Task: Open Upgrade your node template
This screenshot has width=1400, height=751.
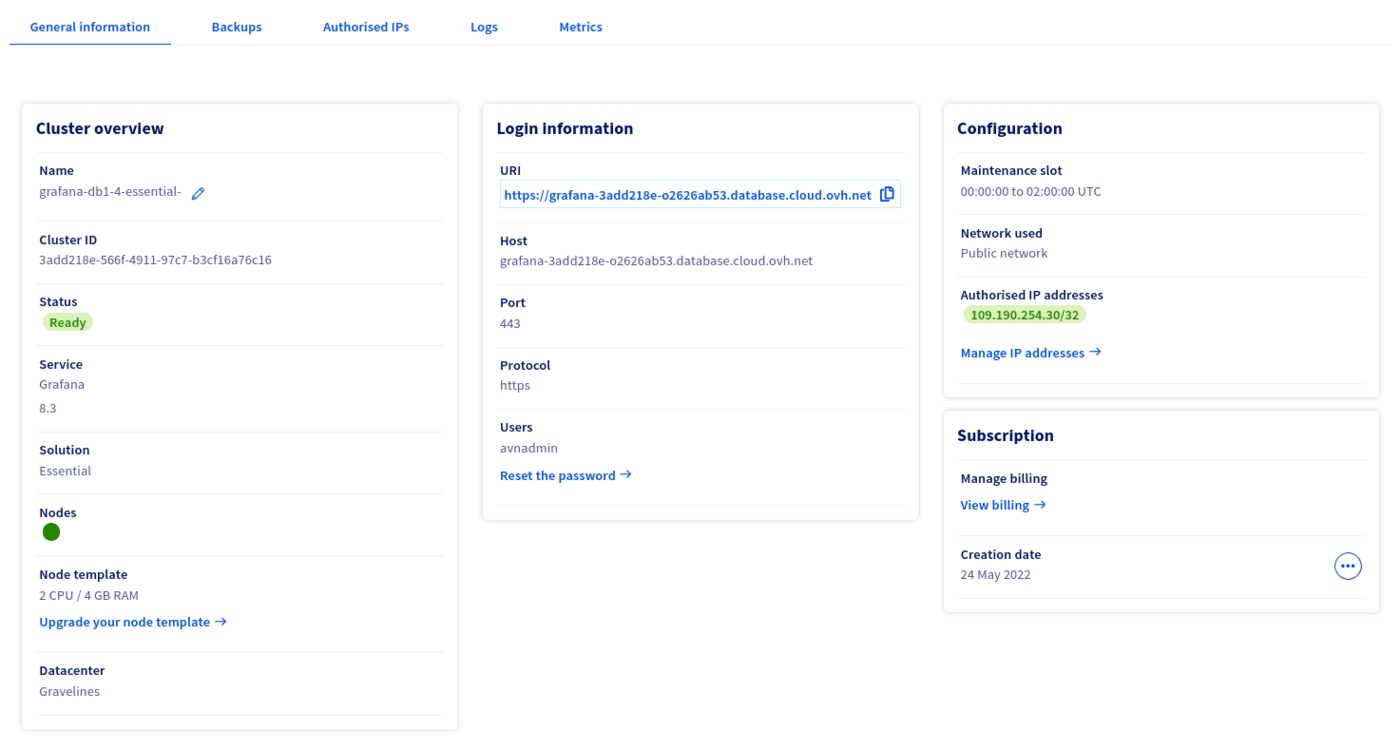Action: (x=126, y=622)
